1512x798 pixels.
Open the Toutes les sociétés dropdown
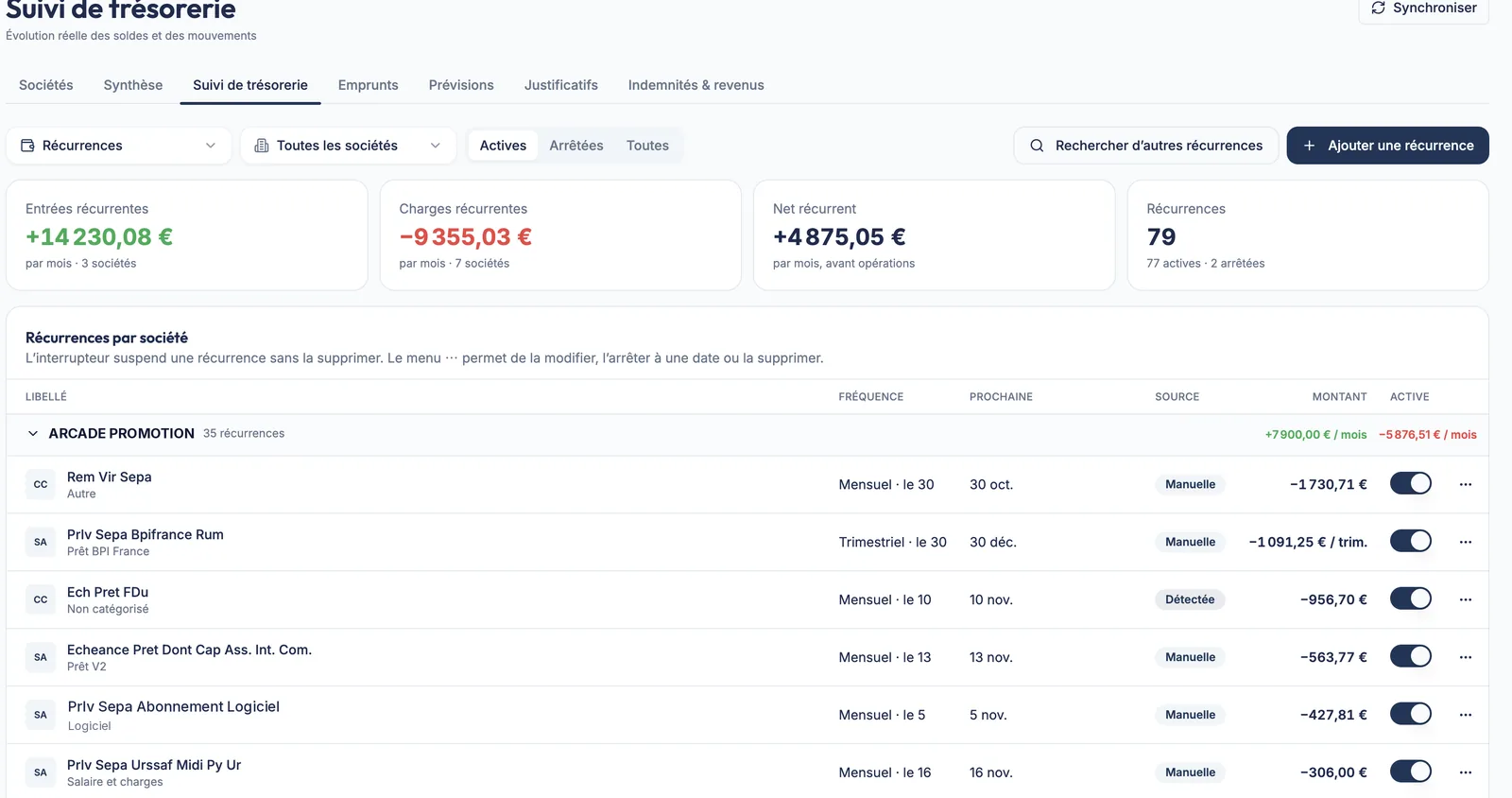[x=349, y=146]
